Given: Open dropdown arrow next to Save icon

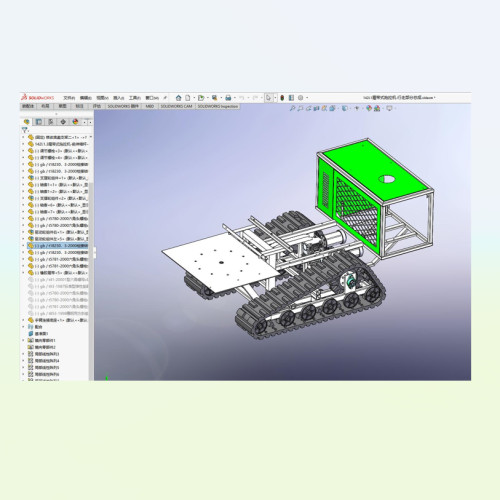Looking at the screenshot, I should tap(221, 98).
